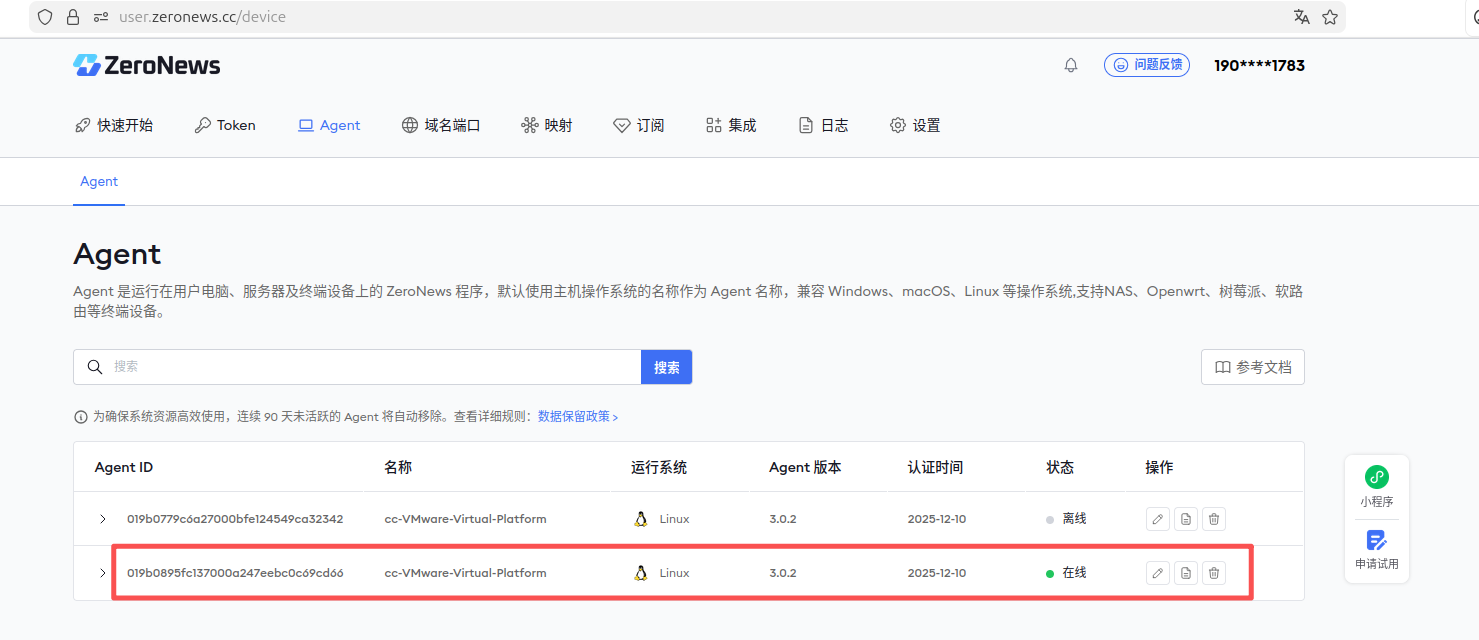Click the ZeroNews logo
This screenshot has height=640, width=1479.
147,66
